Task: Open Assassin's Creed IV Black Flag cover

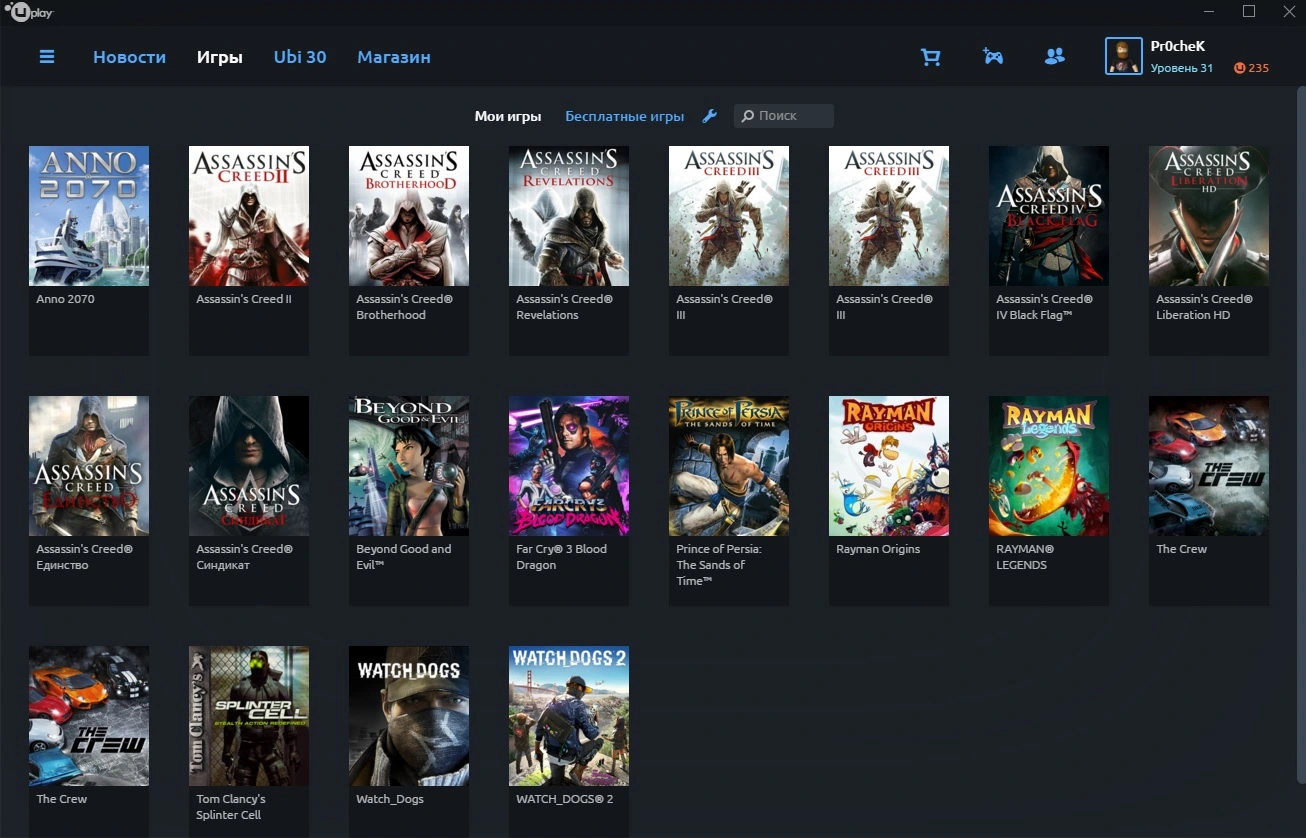Action: click(1049, 216)
